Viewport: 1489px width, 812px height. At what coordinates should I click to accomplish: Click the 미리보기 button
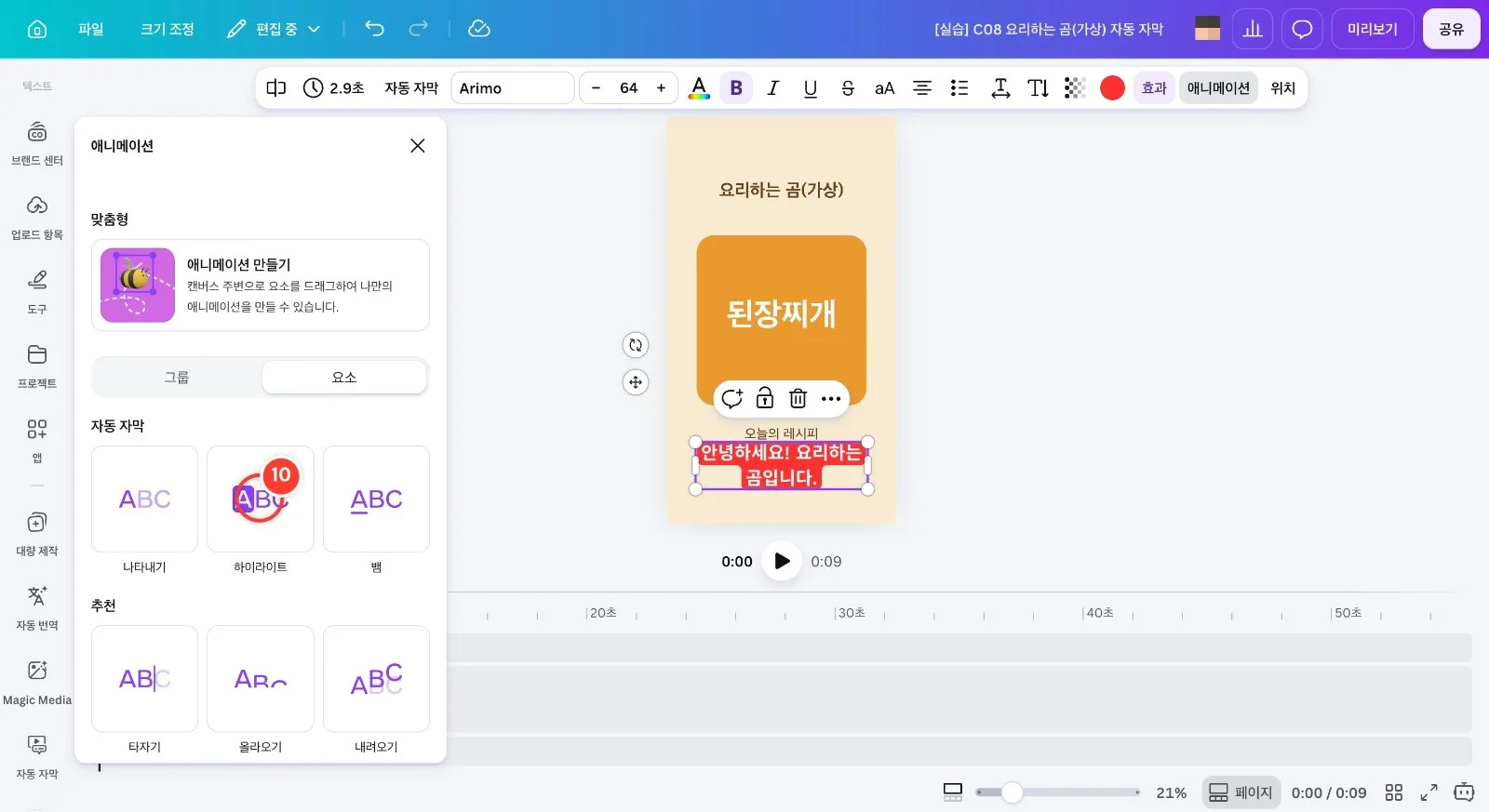tap(1373, 29)
